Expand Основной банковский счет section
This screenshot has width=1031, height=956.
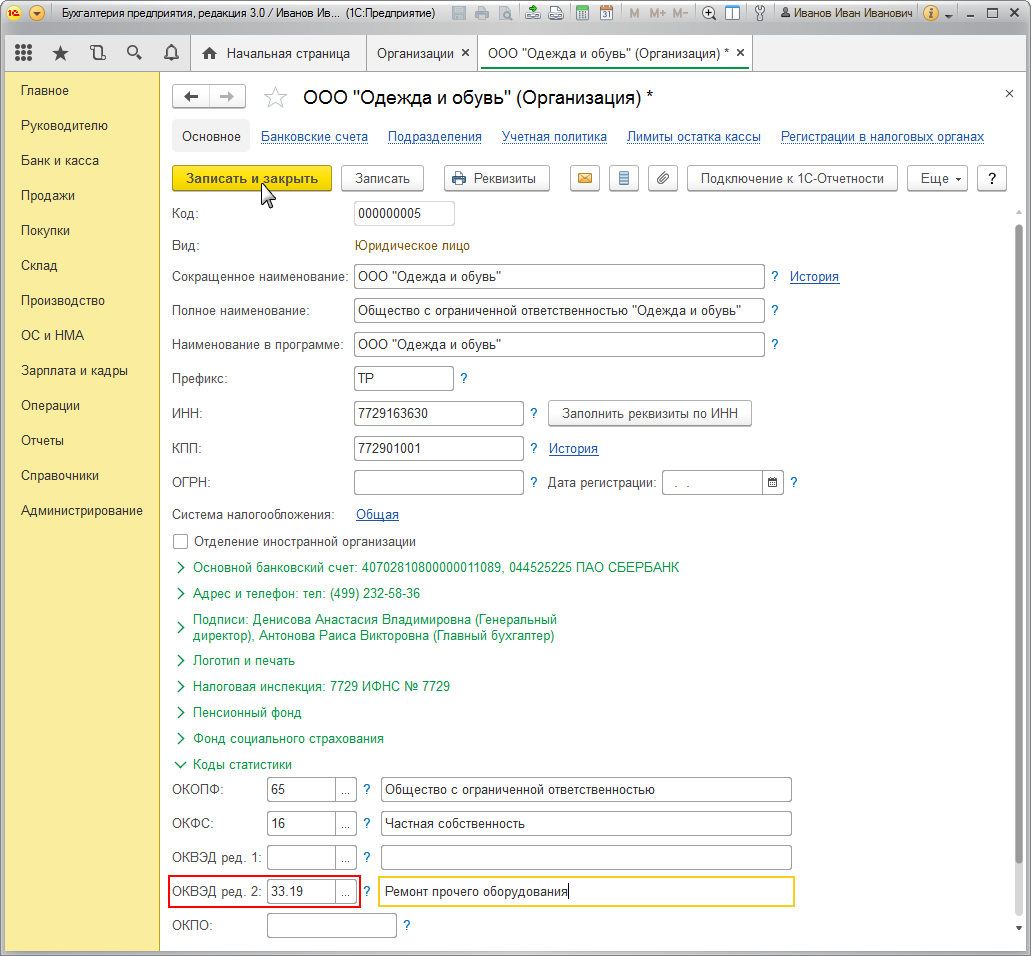tap(181, 567)
